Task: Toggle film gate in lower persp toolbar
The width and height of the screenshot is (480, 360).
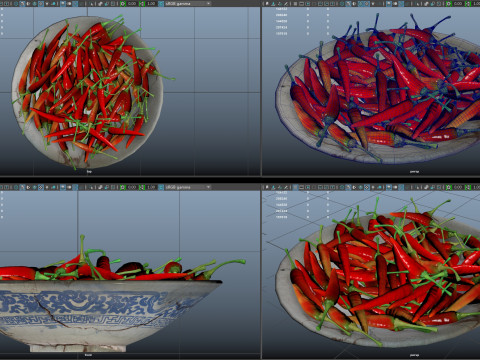Action: click(302, 187)
